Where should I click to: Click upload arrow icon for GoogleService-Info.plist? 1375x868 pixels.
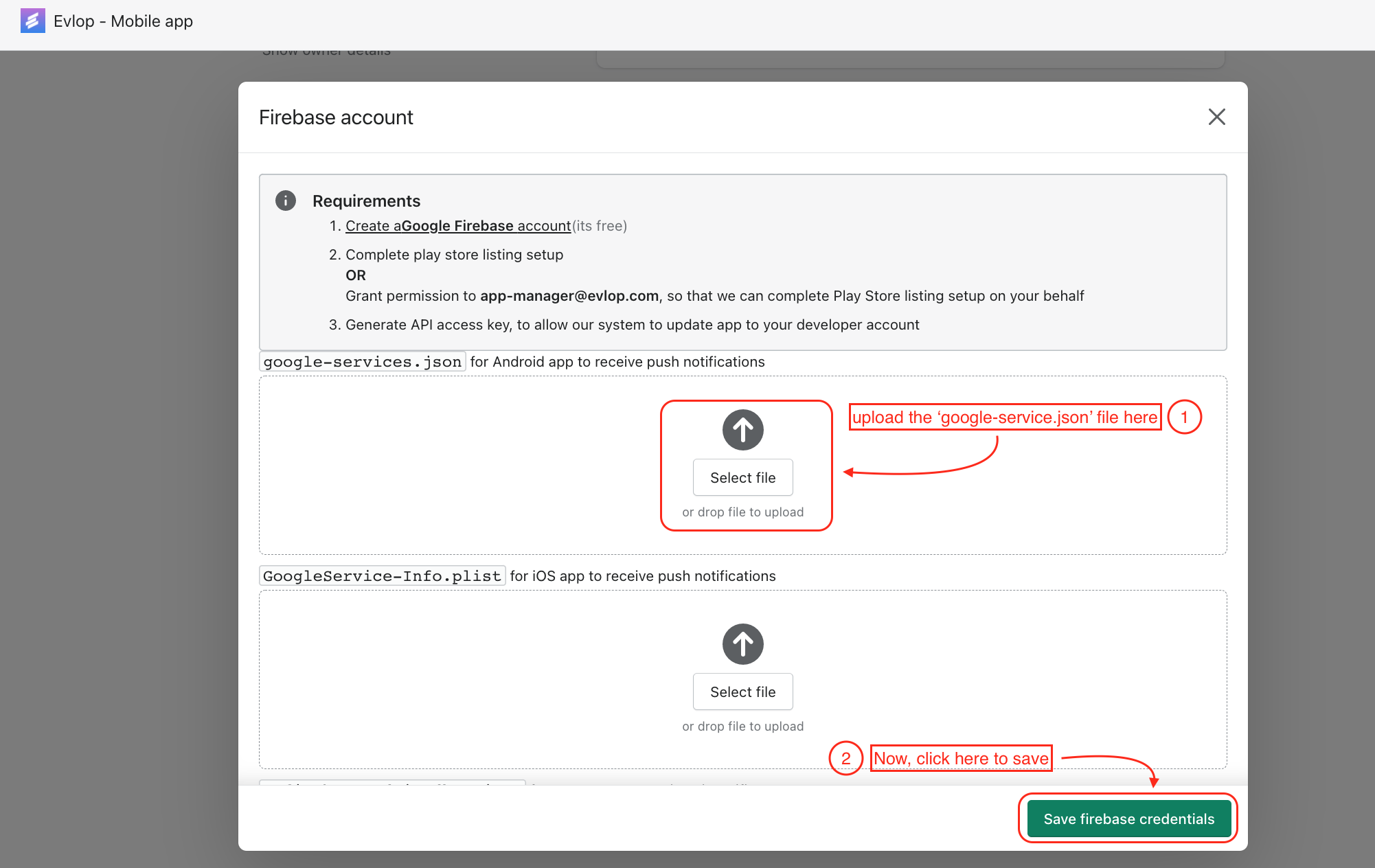pos(742,644)
